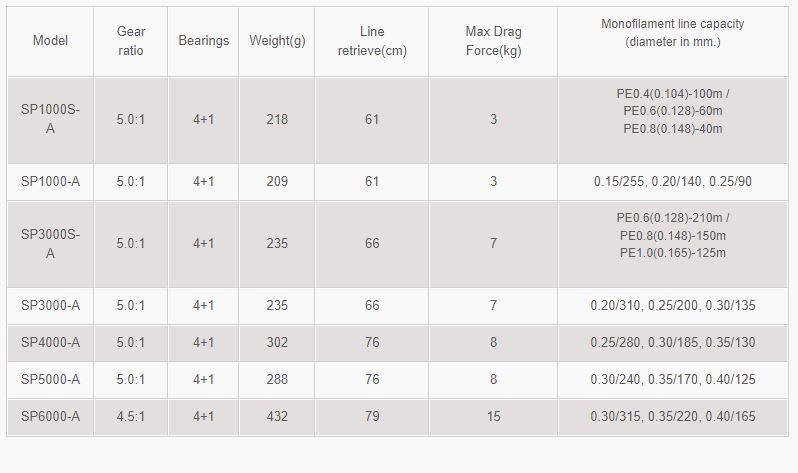Select the SP6000-A model cell

(50, 417)
